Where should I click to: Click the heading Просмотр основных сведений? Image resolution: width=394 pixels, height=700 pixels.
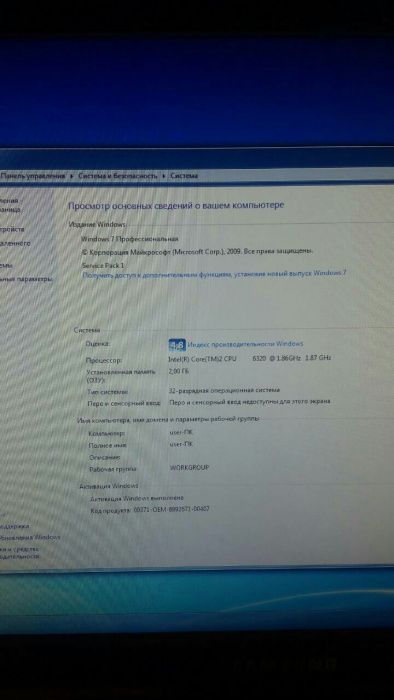[176, 205]
